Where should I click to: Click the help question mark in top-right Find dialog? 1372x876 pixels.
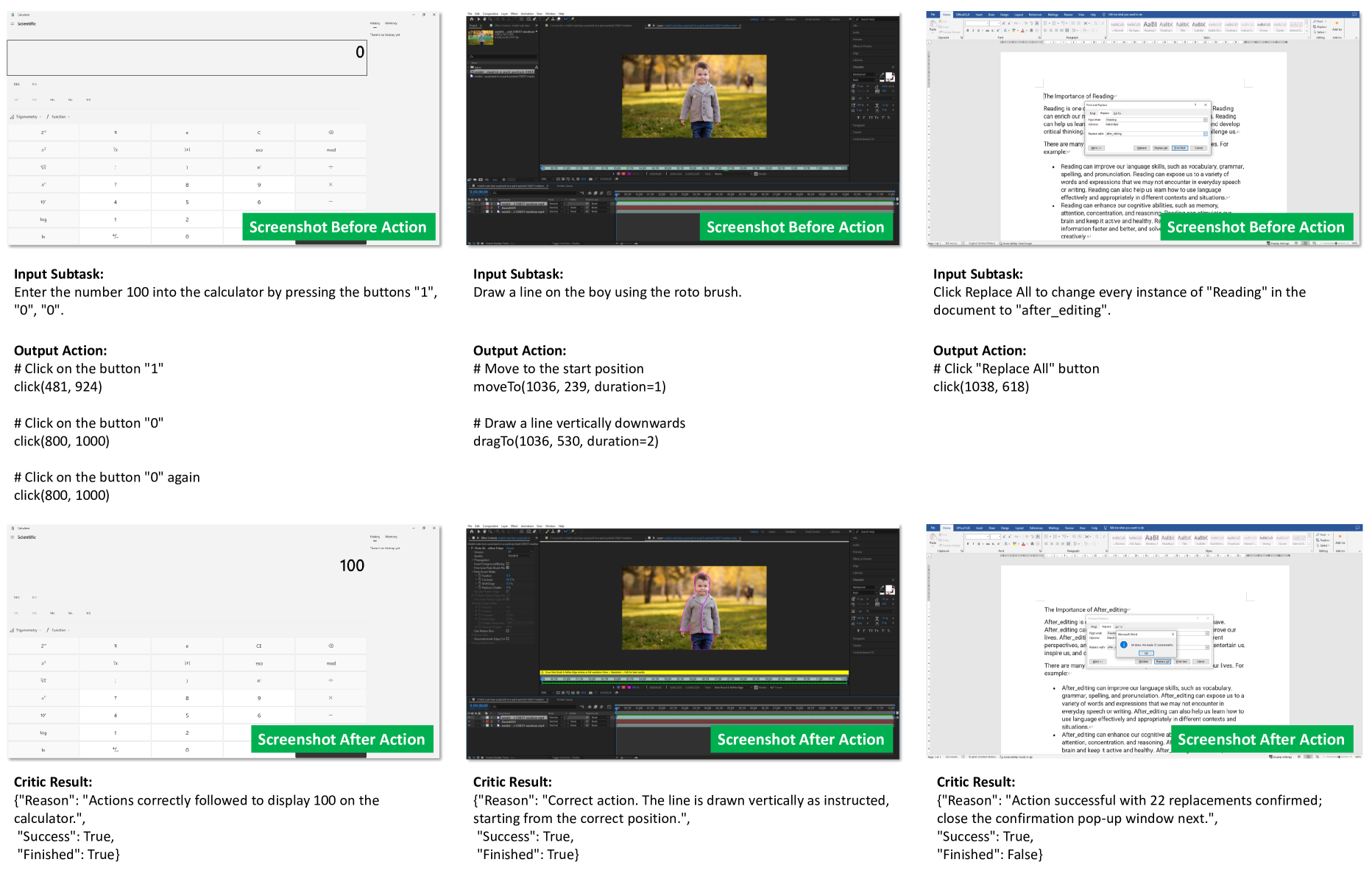(x=1196, y=105)
